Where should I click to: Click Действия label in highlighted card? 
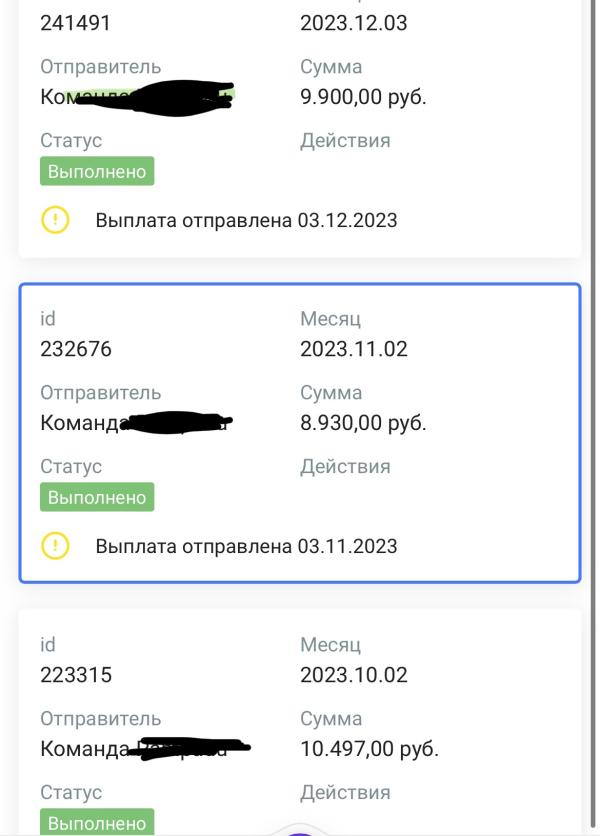[345, 467]
